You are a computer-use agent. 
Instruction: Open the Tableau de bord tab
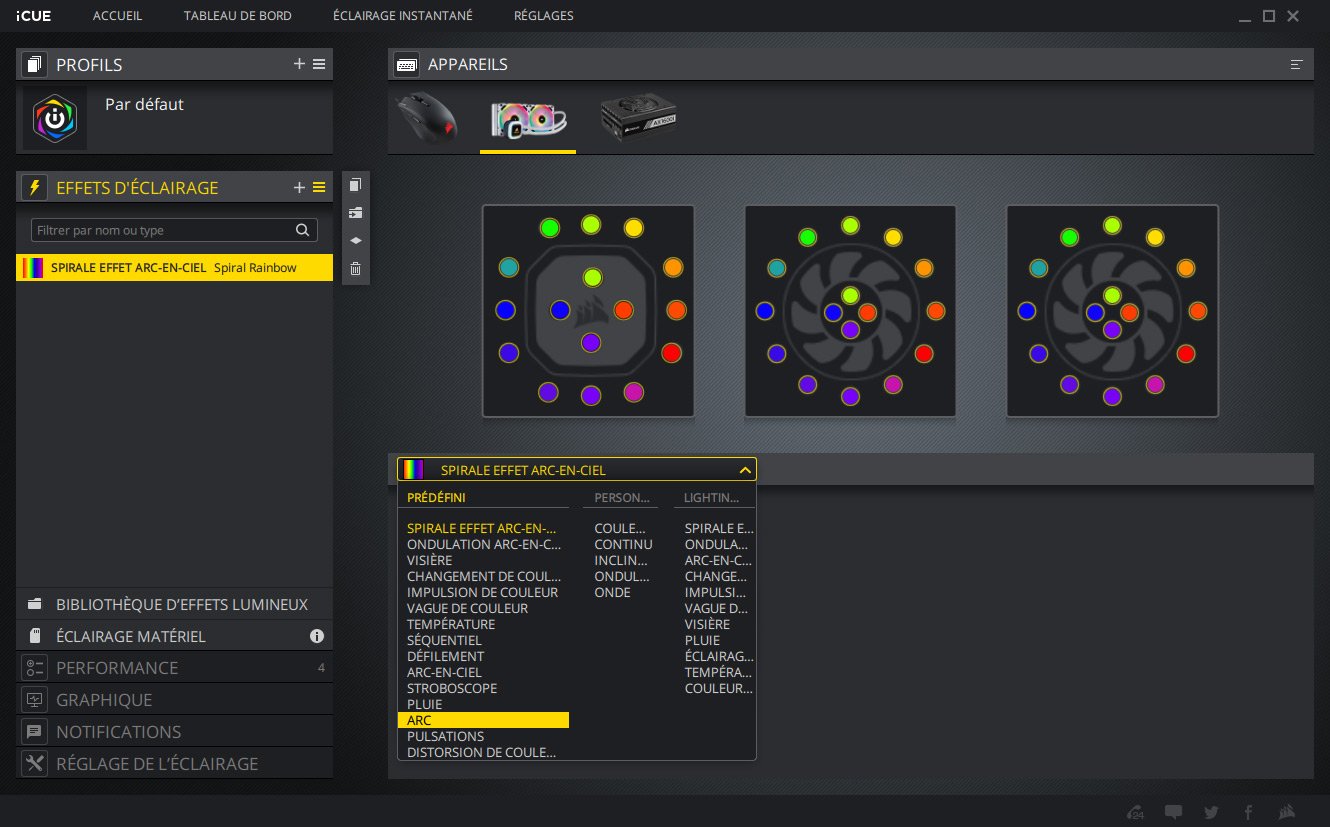click(238, 16)
